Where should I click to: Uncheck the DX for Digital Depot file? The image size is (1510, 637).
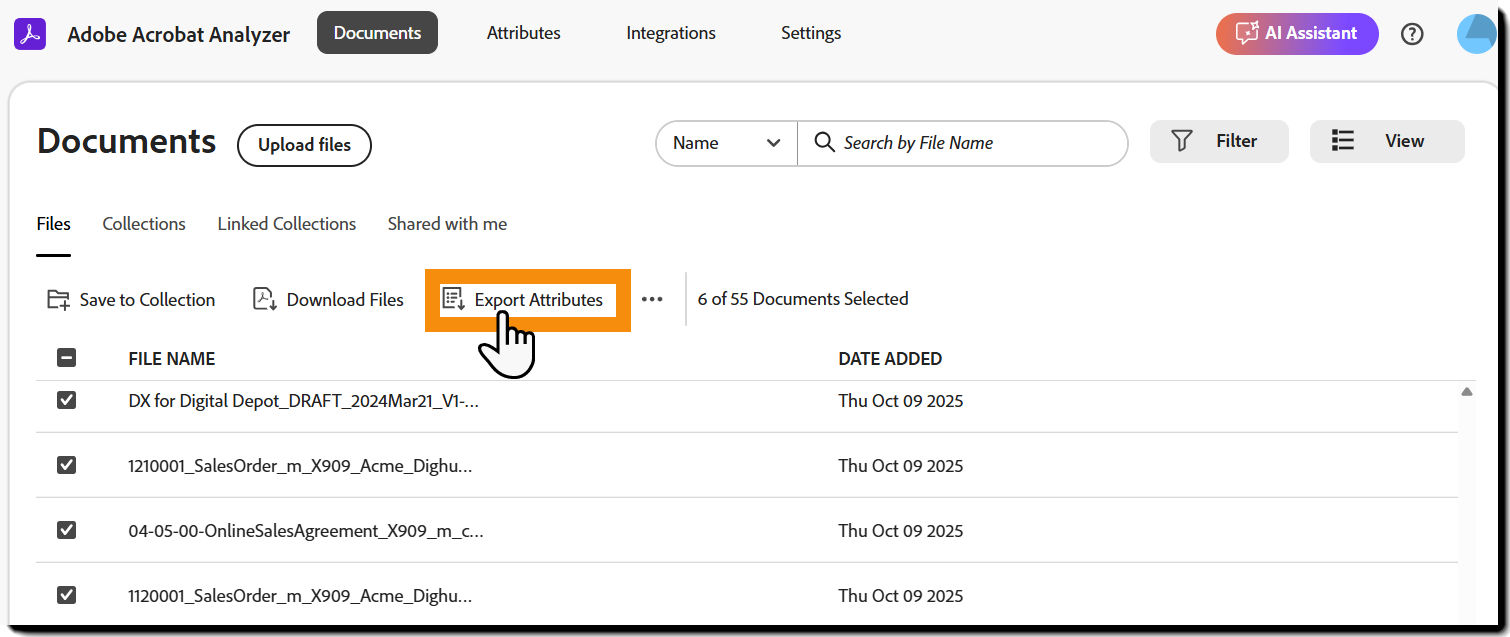(x=67, y=401)
